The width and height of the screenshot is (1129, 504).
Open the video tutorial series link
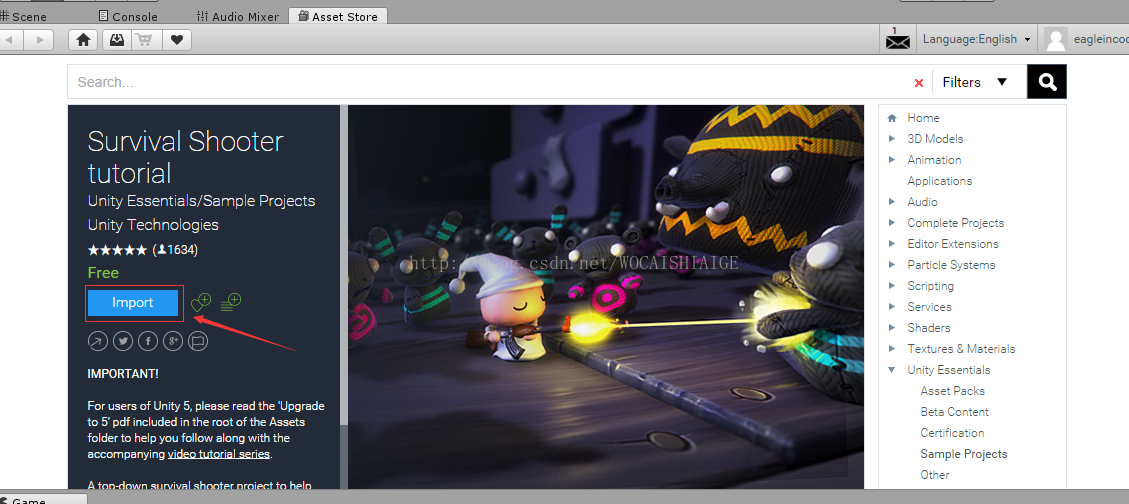(219, 454)
